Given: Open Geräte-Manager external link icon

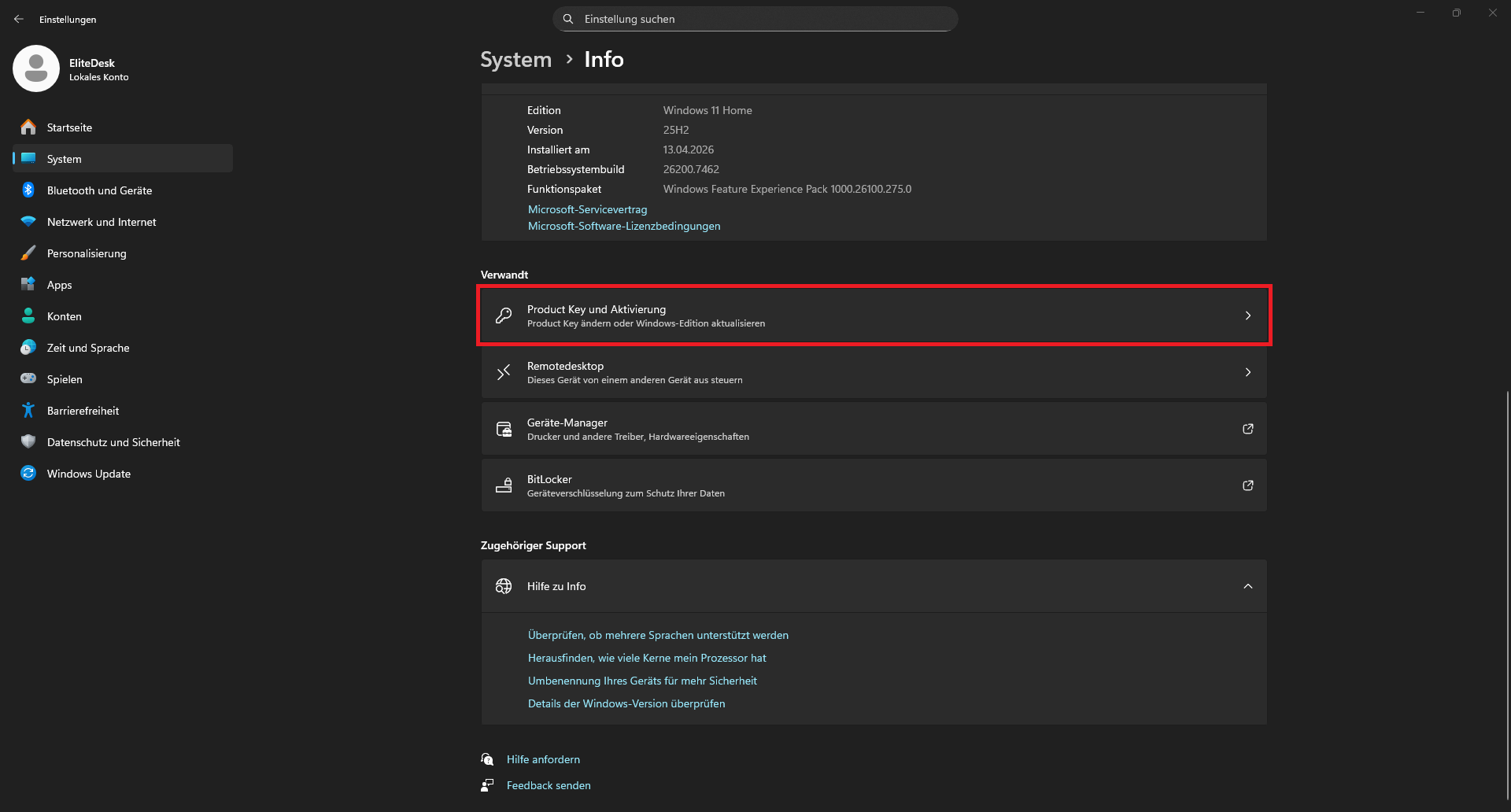Looking at the screenshot, I should click(x=1248, y=429).
